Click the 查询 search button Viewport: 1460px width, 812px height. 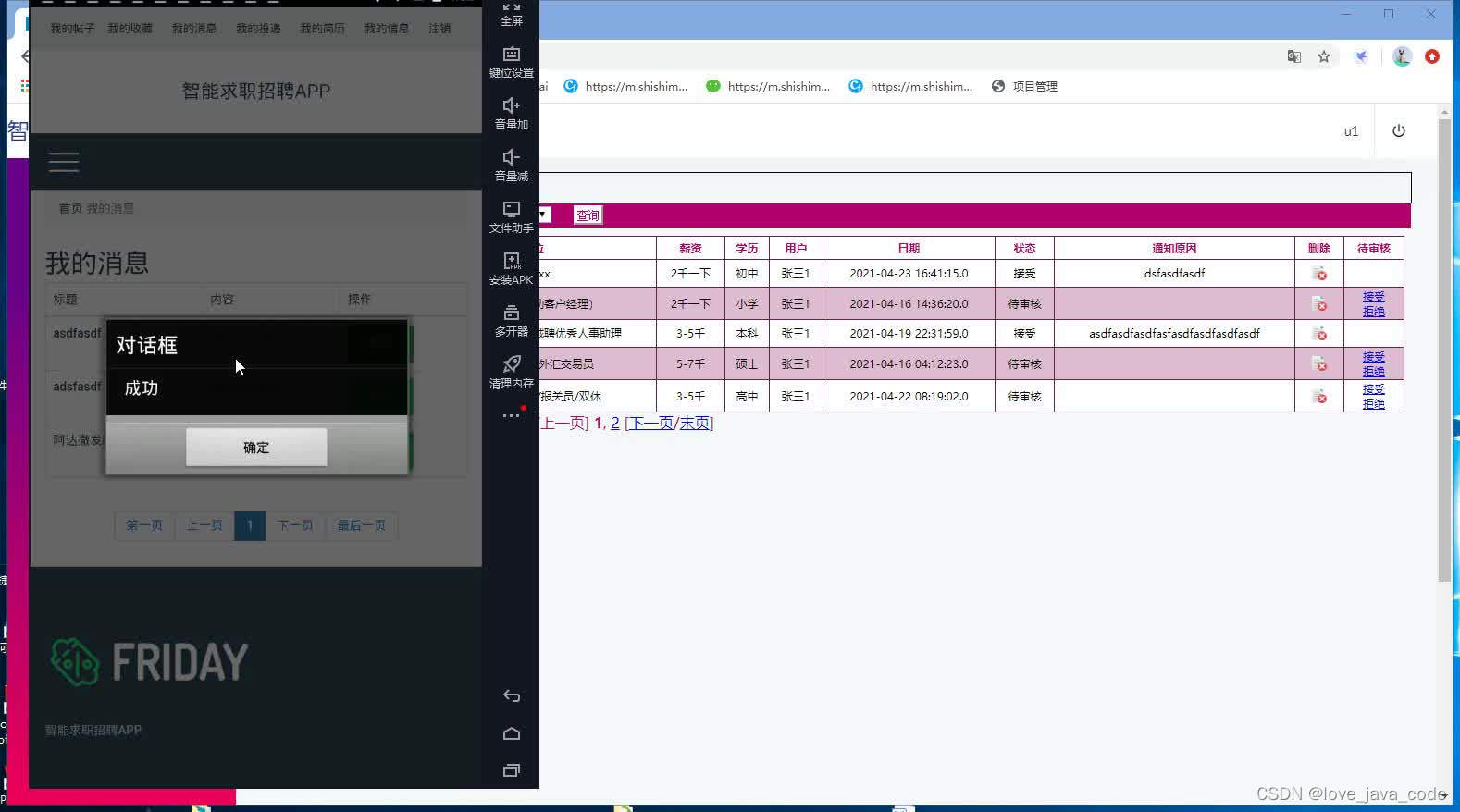tap(588, 215)
